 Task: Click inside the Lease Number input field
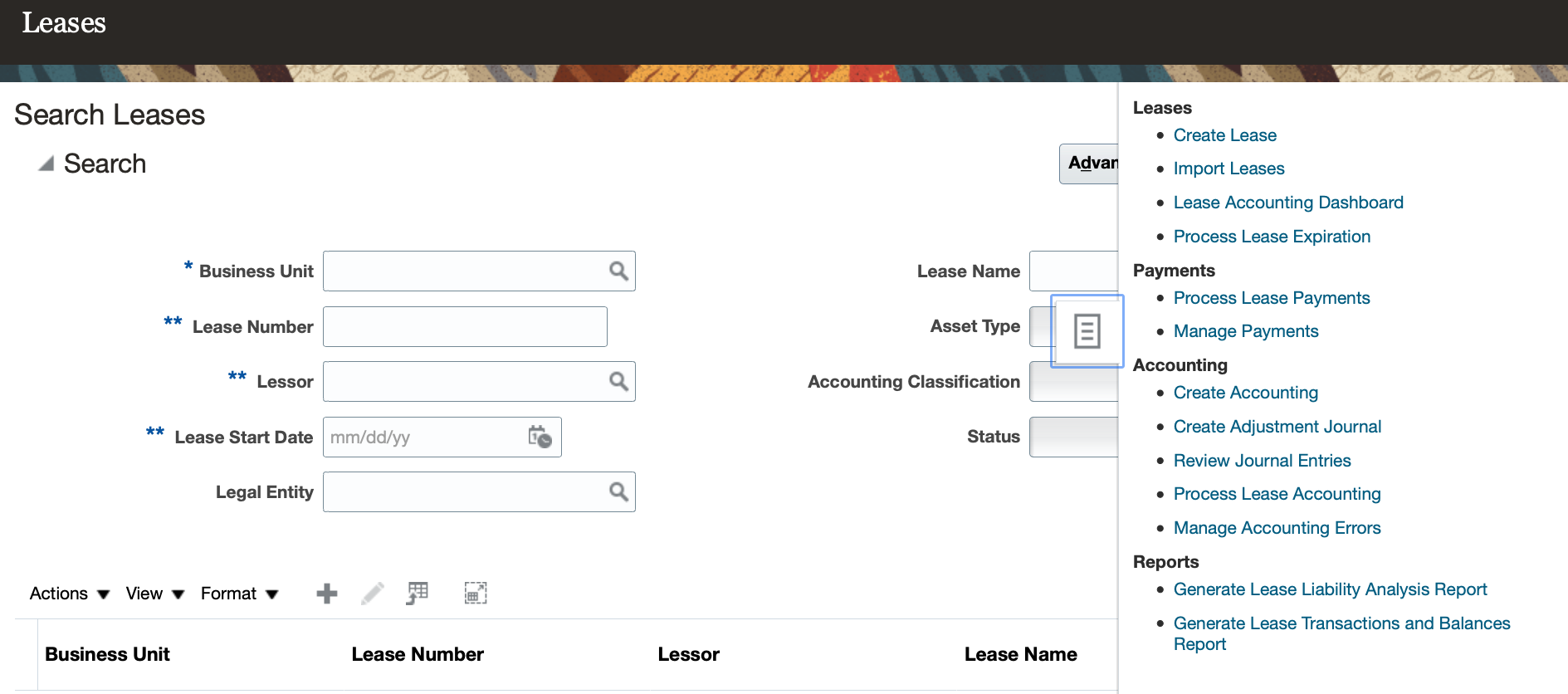point(465,327)
